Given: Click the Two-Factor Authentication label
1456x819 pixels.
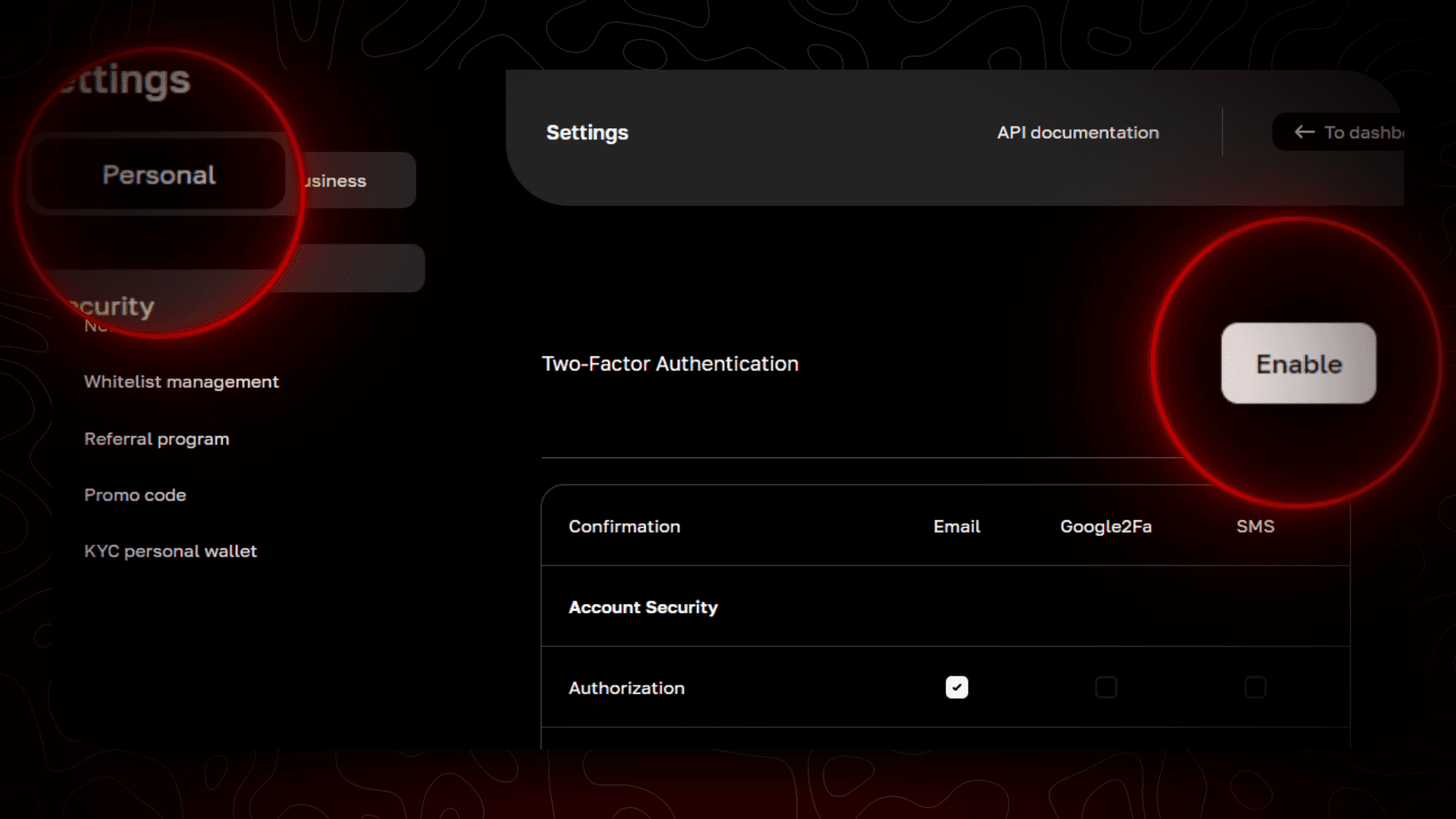Looking at the screenshot, I should [670, 364].
